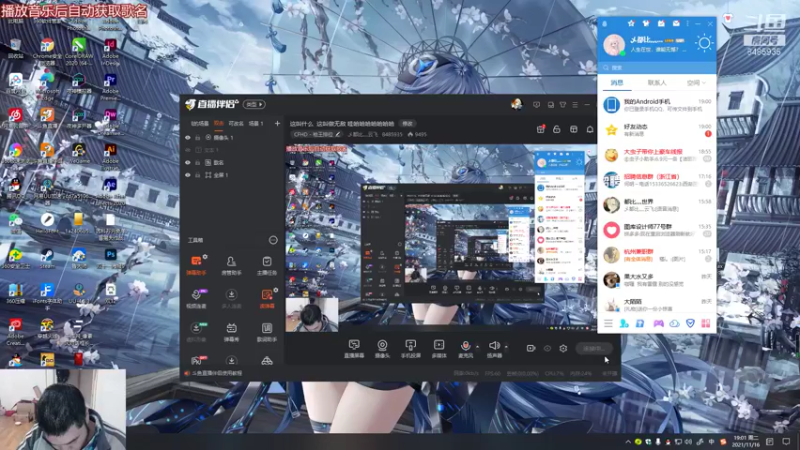Launch the 视频连麦 tool

[196, 298]
